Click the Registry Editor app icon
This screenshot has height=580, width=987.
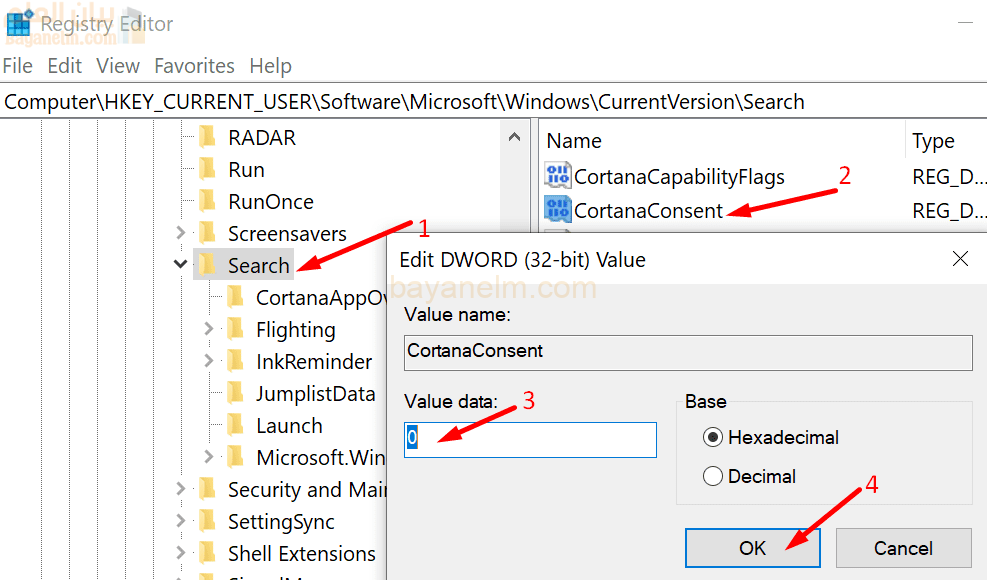[19, 23]
